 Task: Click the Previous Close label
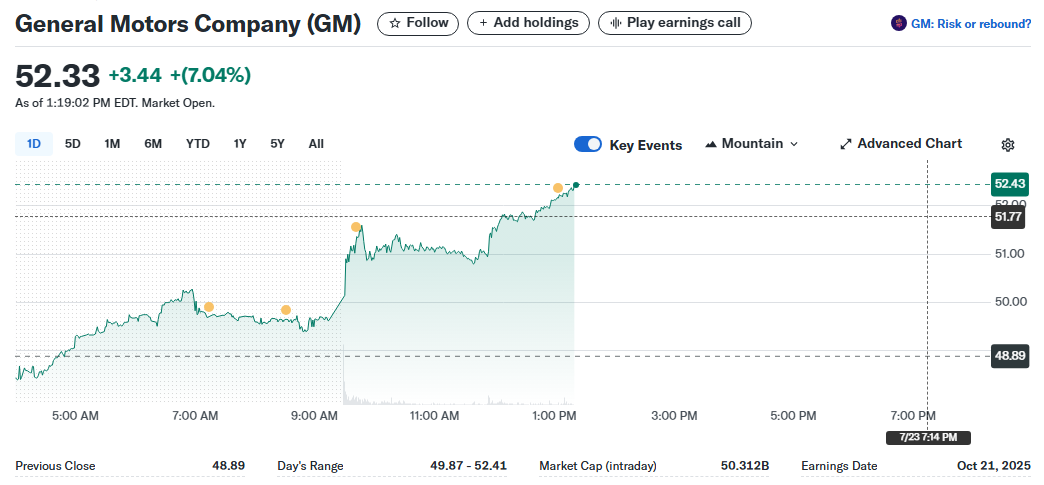pyautogui.click(x=55, y=466)
